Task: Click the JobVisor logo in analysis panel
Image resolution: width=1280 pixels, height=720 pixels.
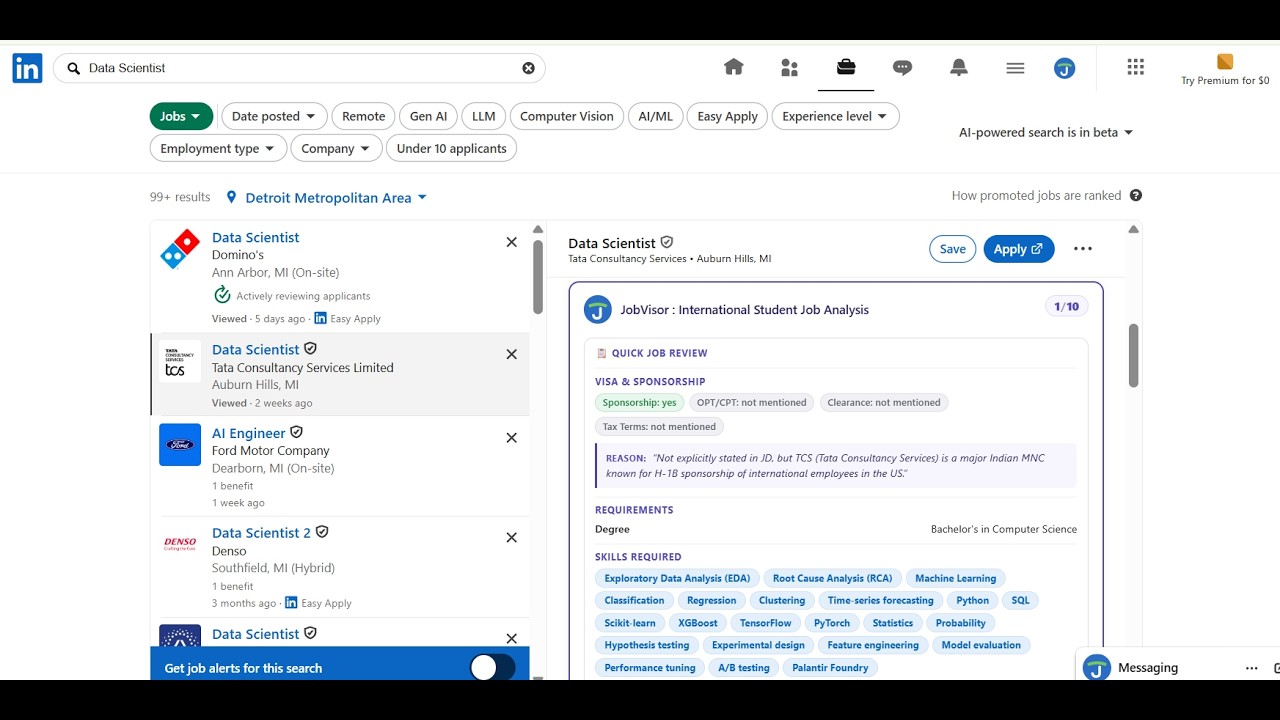Action: (x=598, y=310)
